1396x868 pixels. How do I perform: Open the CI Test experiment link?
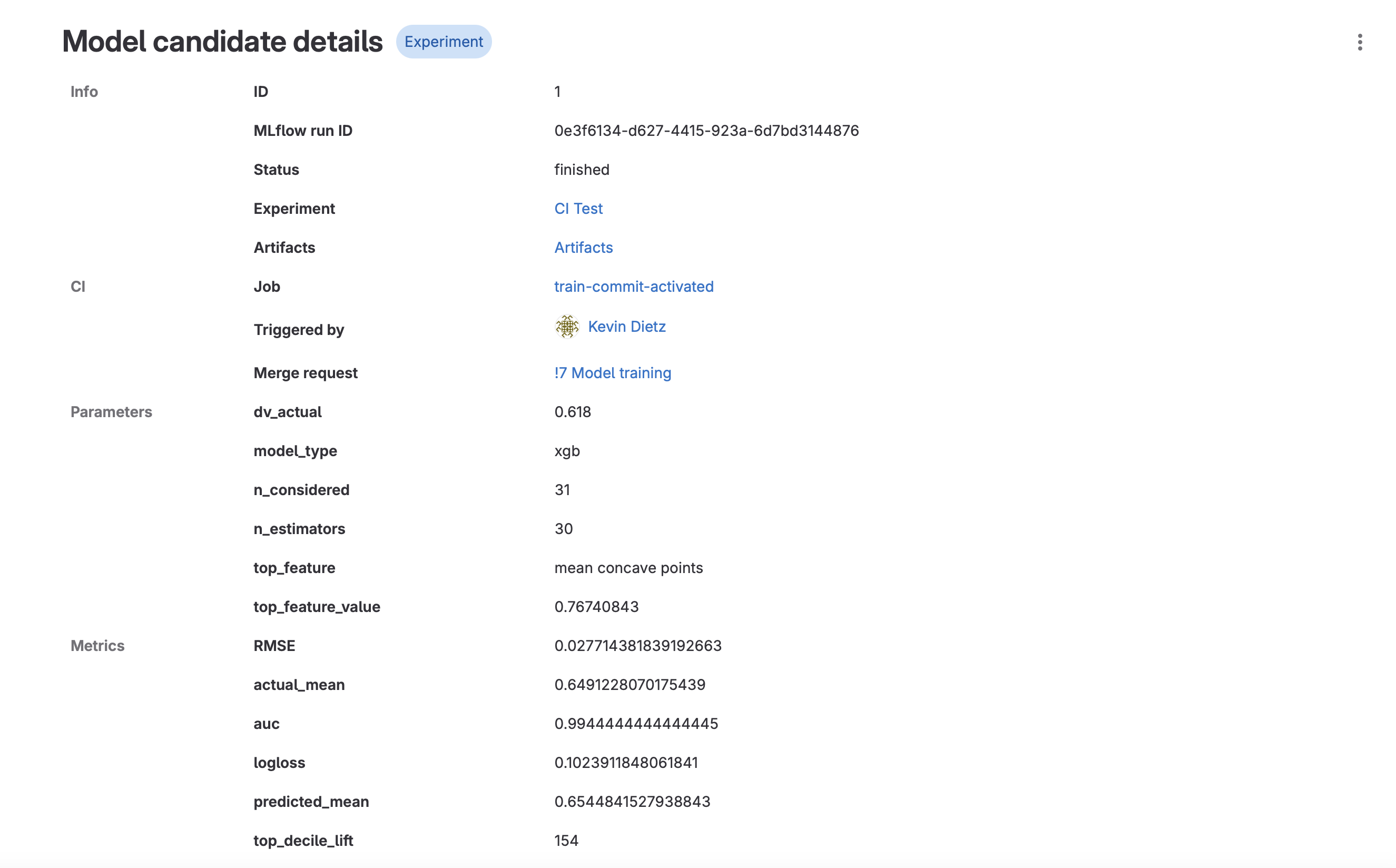[577, 209]
